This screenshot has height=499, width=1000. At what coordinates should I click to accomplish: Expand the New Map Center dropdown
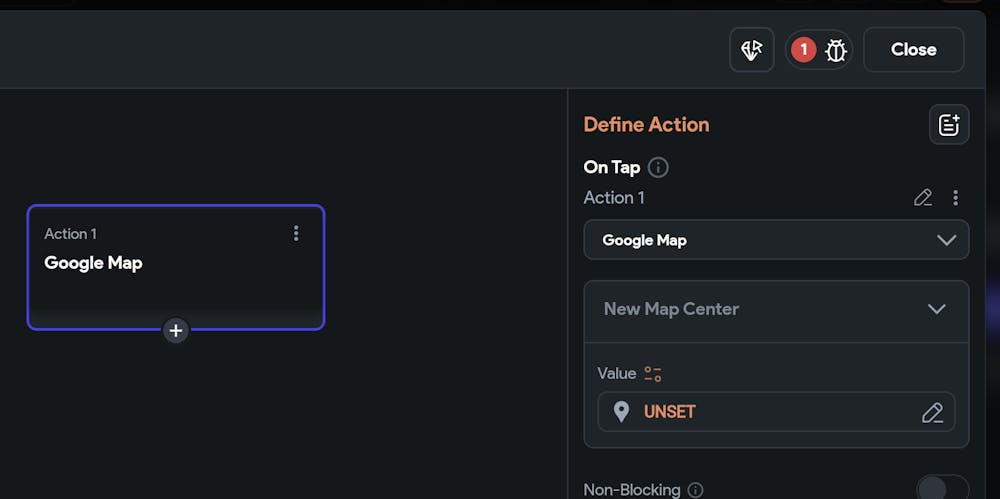pyautogui.click(x=776, y=309)
